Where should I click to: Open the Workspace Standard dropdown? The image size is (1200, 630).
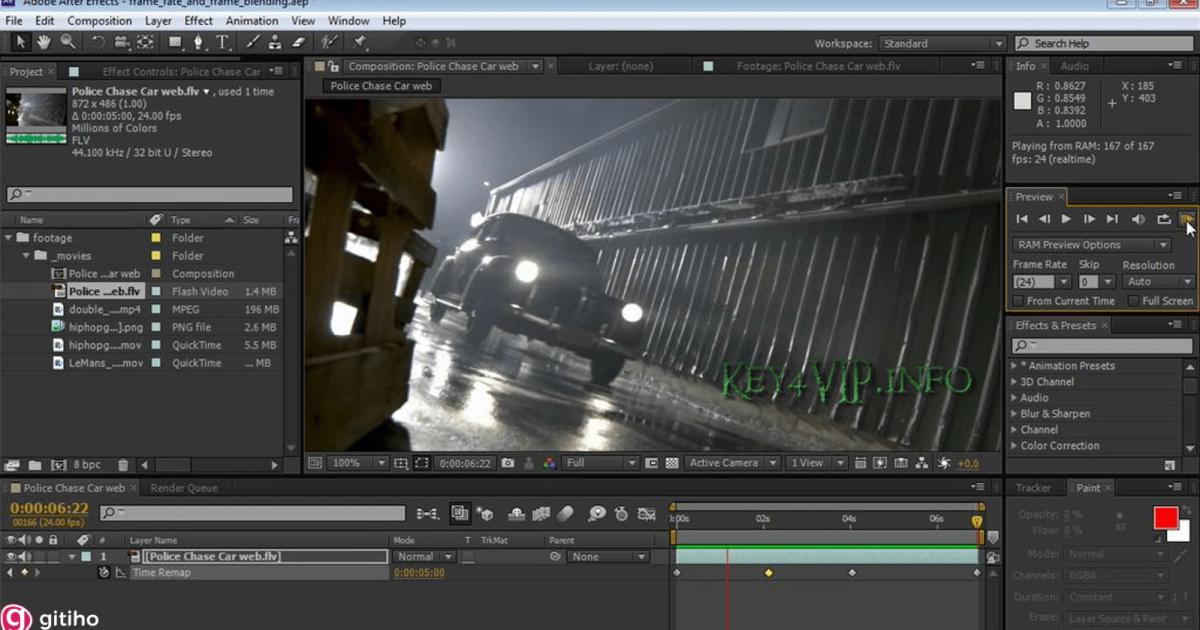pyautogui.click(x=941, y=44)
